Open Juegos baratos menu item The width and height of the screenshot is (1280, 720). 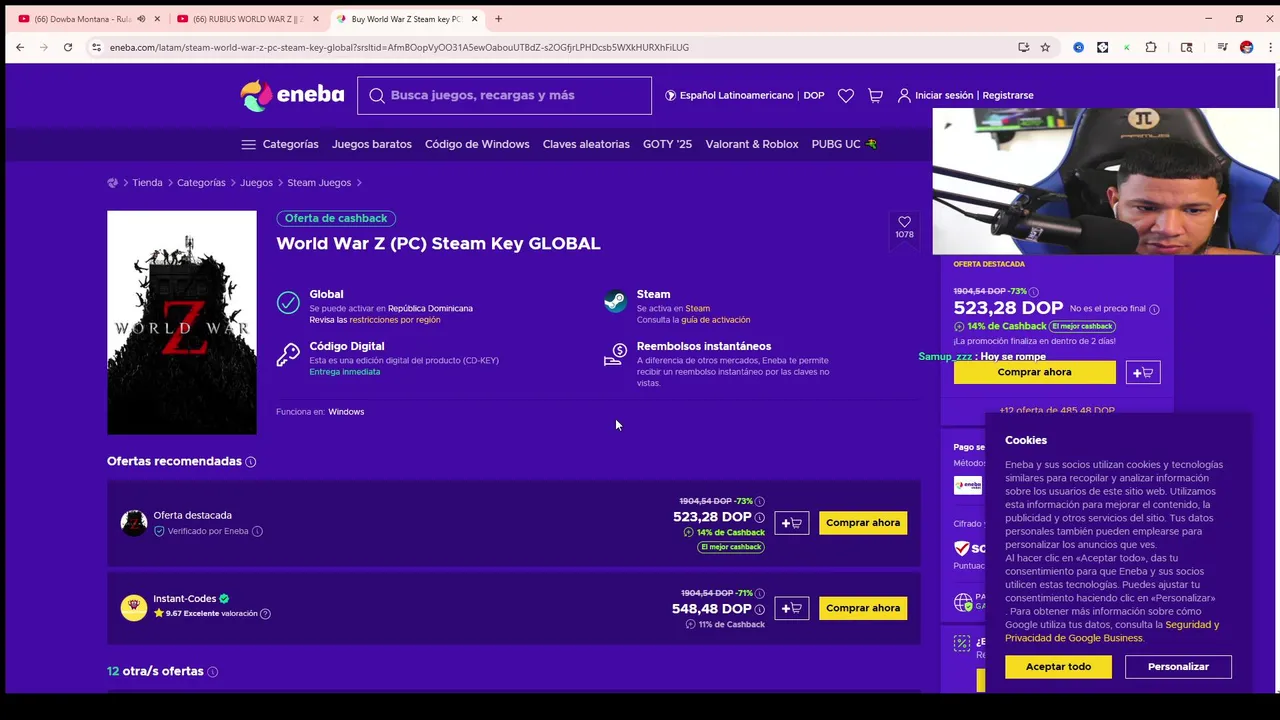pos(372,144)
